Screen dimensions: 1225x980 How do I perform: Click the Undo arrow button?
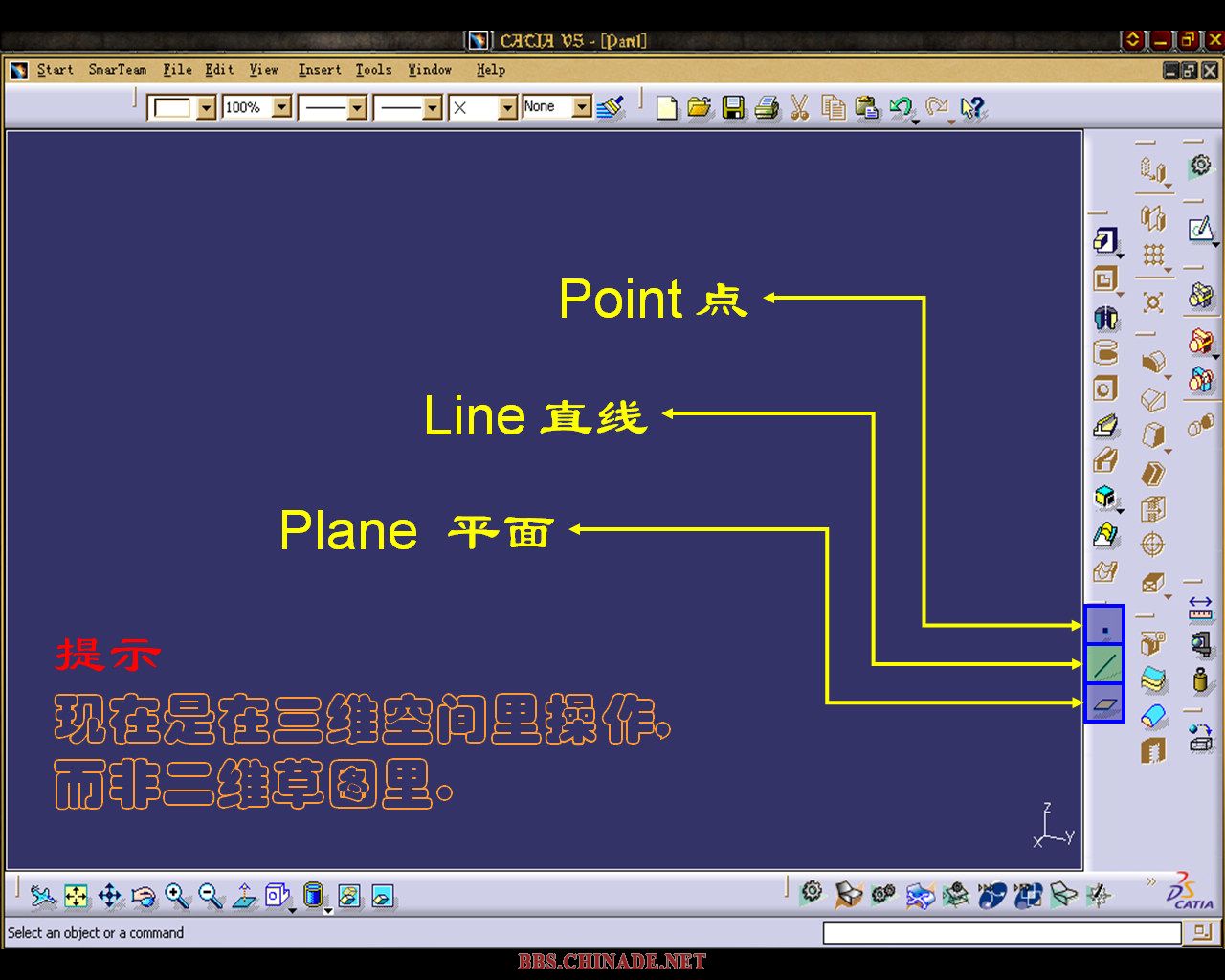click(x=900, y=107)
